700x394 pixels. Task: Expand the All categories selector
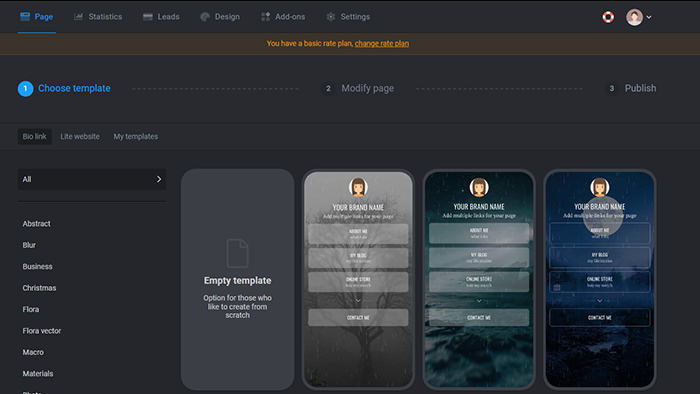coord(92,179)
